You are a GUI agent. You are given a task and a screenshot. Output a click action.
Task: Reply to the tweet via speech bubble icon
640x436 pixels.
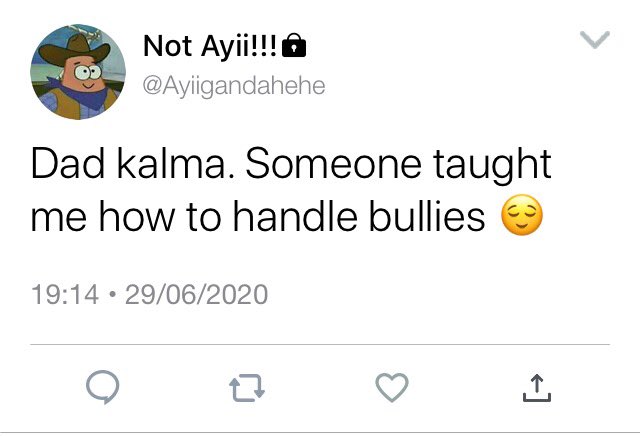coord(103,387)
